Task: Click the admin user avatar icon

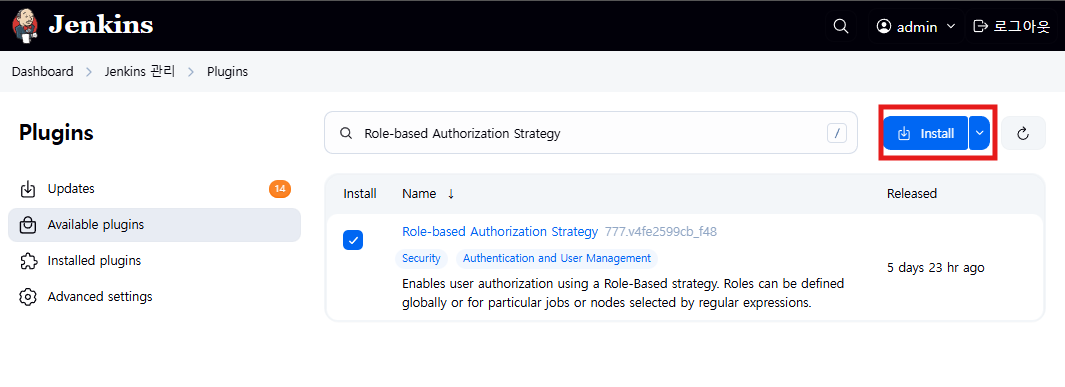Action: point(884,26)
